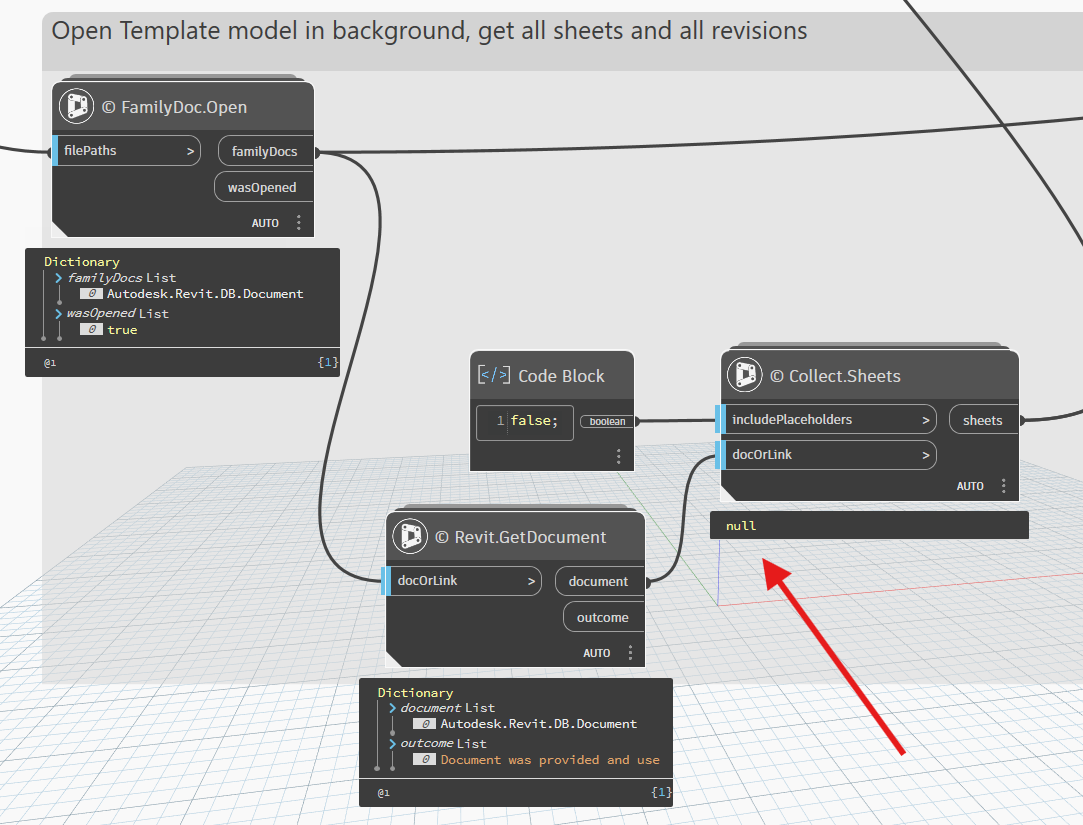Click the filePaths input port
Image resolution: width=1083 pixels, height=825 pixels.
[x=126, y=151]
